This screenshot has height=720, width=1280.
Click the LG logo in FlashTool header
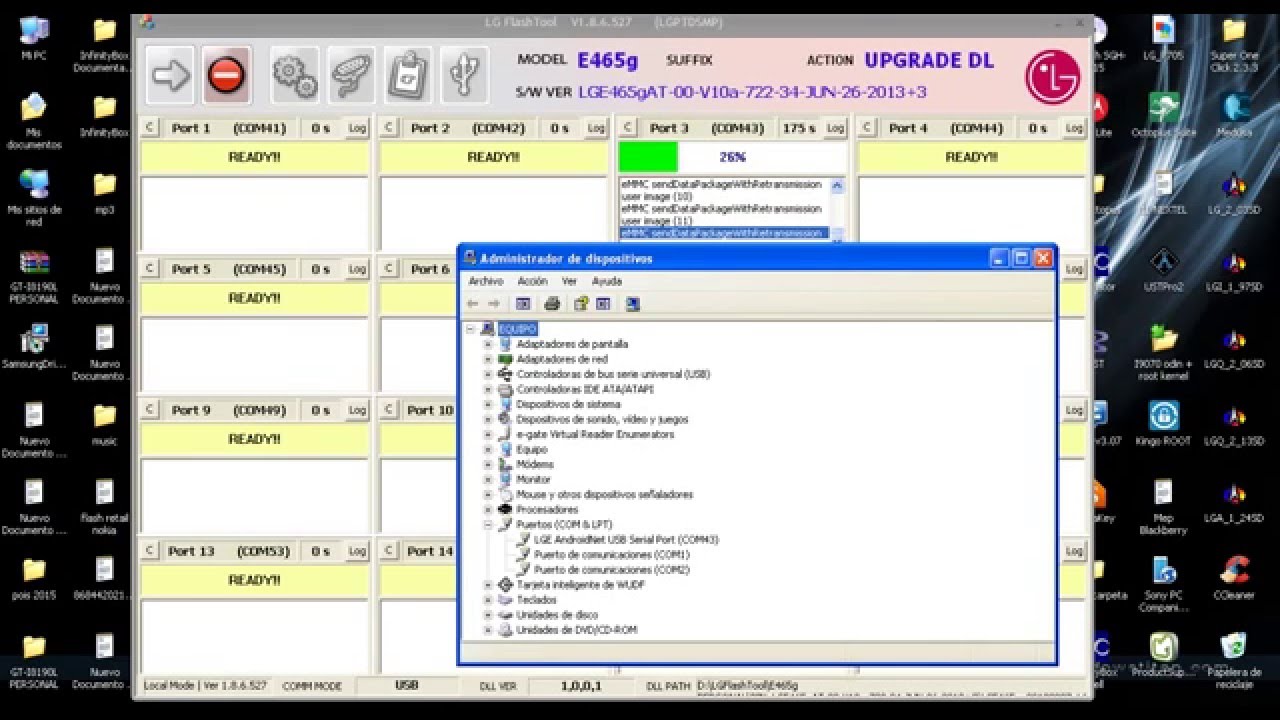[x=1052, y=77]
